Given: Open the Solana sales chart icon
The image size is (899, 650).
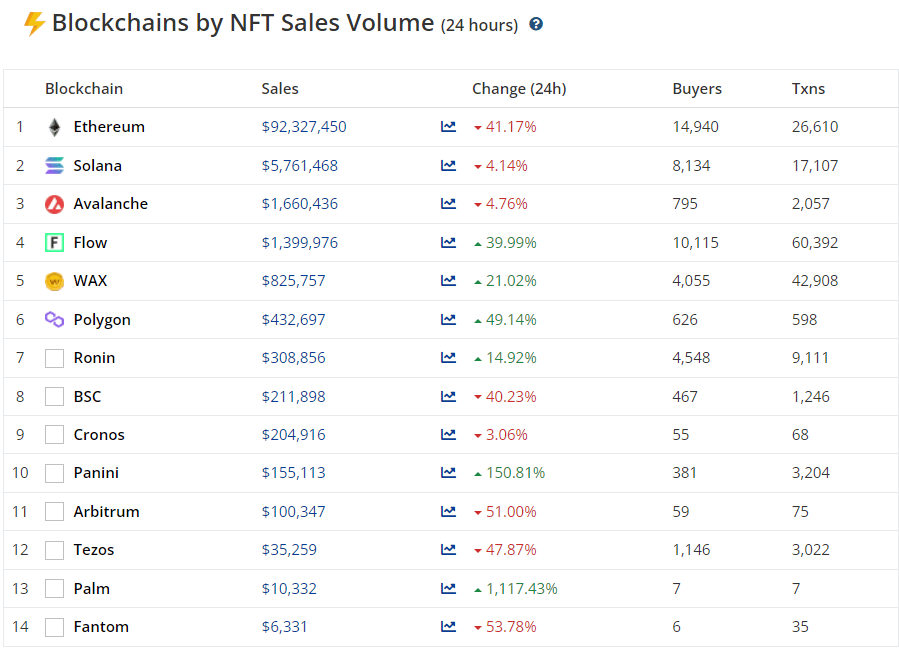Looking at the screenshot, I should 448,166.
